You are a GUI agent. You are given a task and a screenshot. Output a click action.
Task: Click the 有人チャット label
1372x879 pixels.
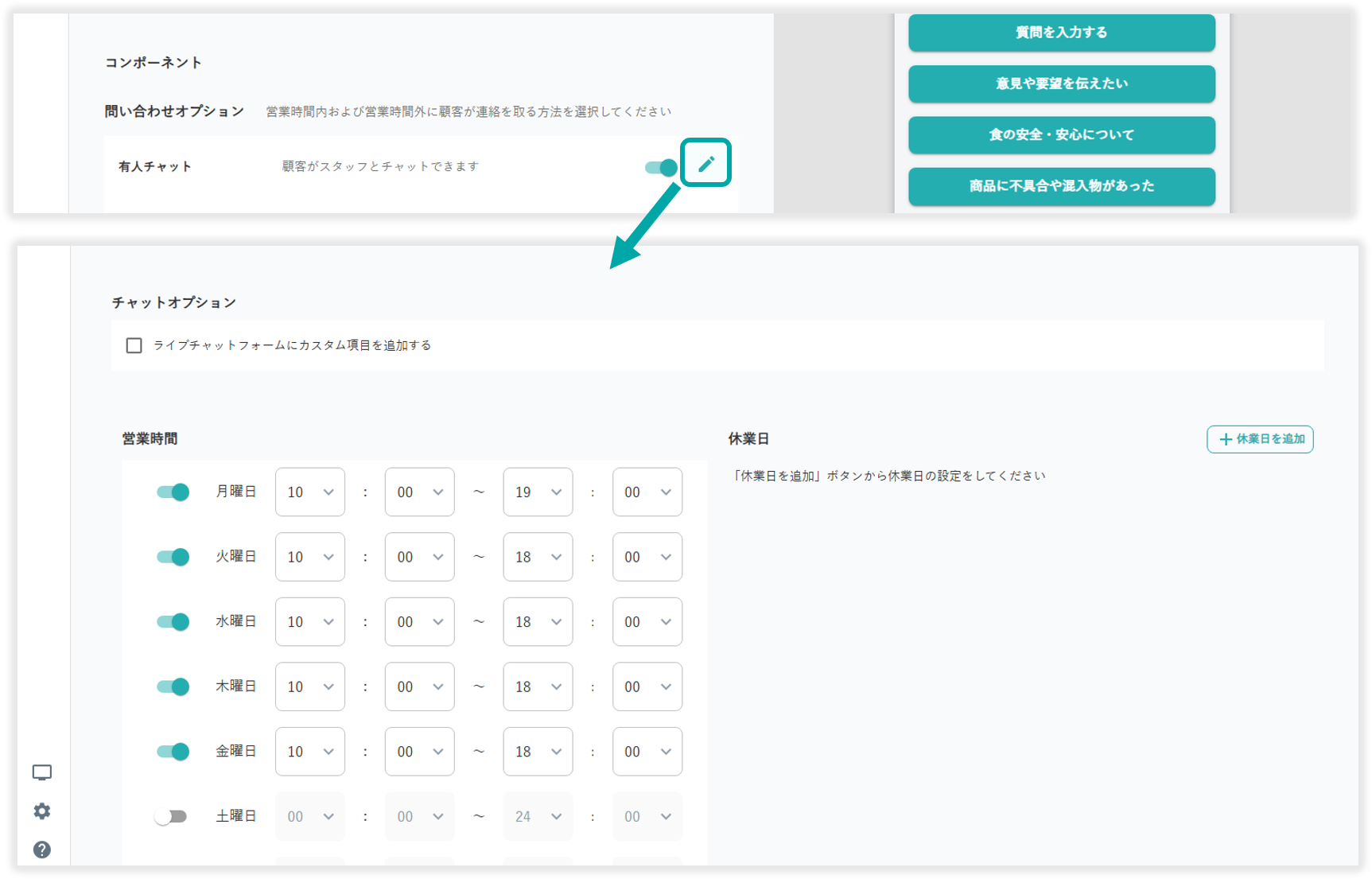tap(155, 166)
